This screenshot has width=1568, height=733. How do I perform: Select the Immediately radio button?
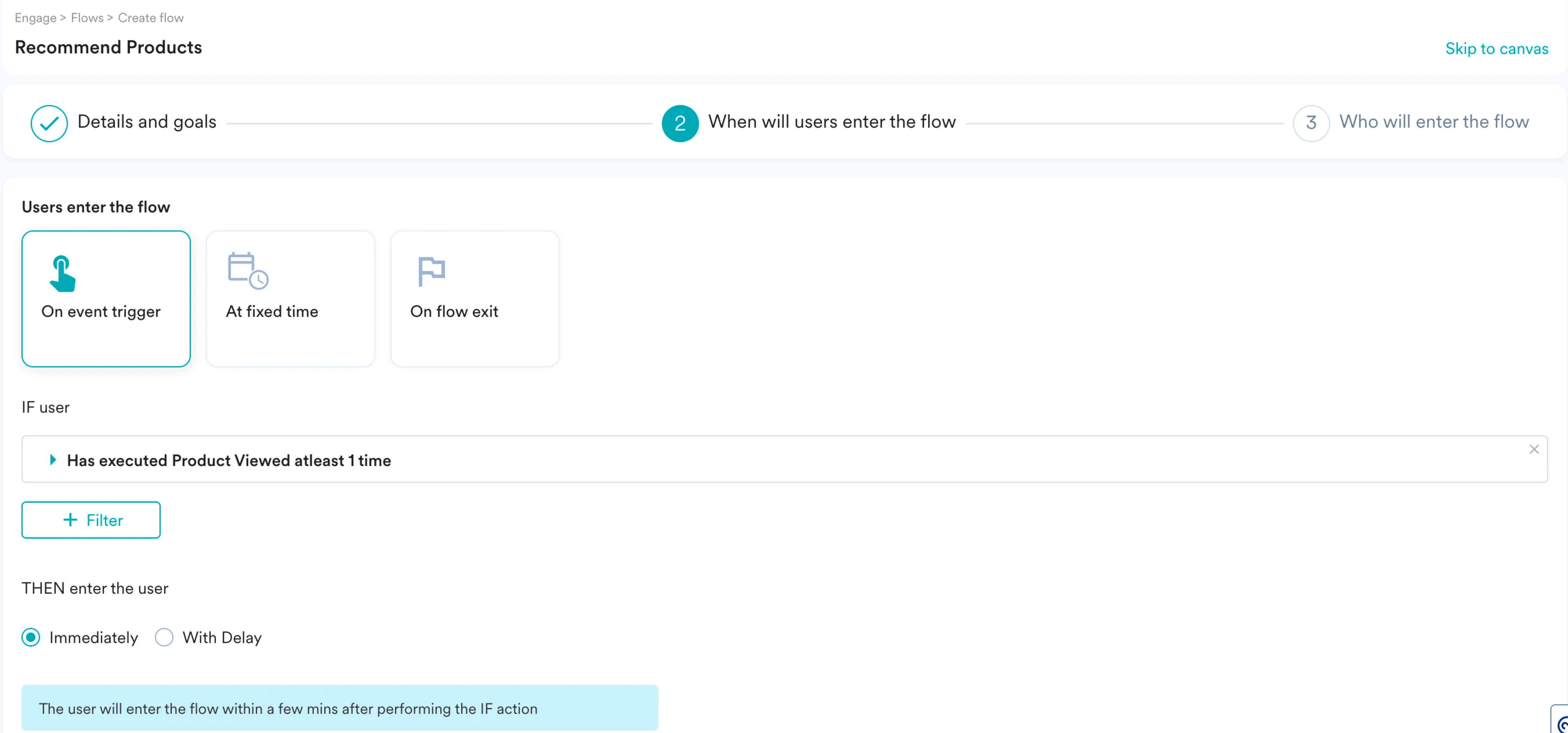[x=31, y=638]
